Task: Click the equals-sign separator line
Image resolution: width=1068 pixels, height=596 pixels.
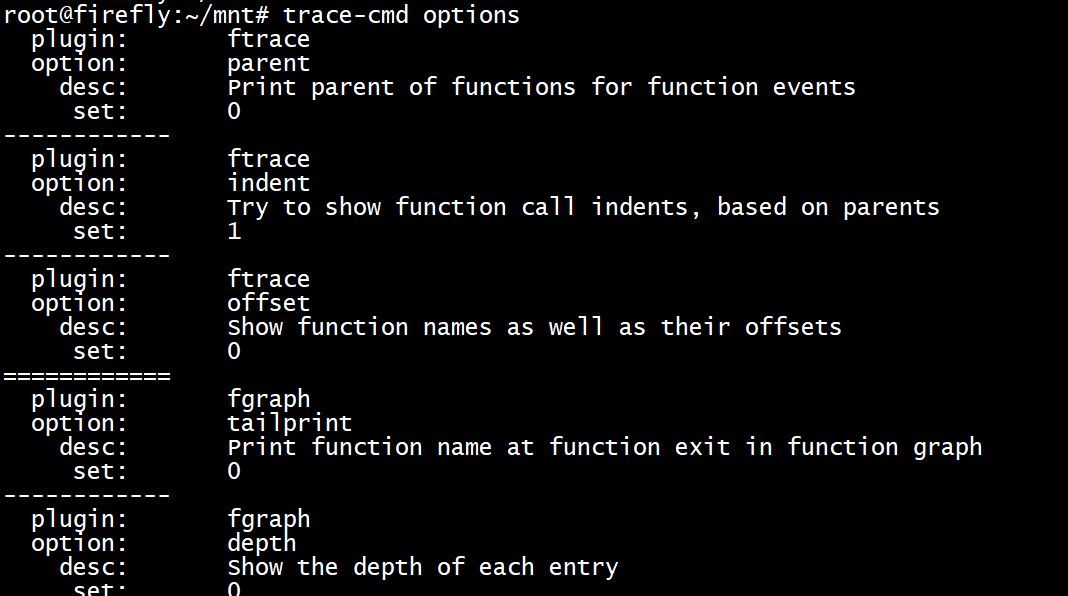Action: pyautogui.click(x=87, y=375)
